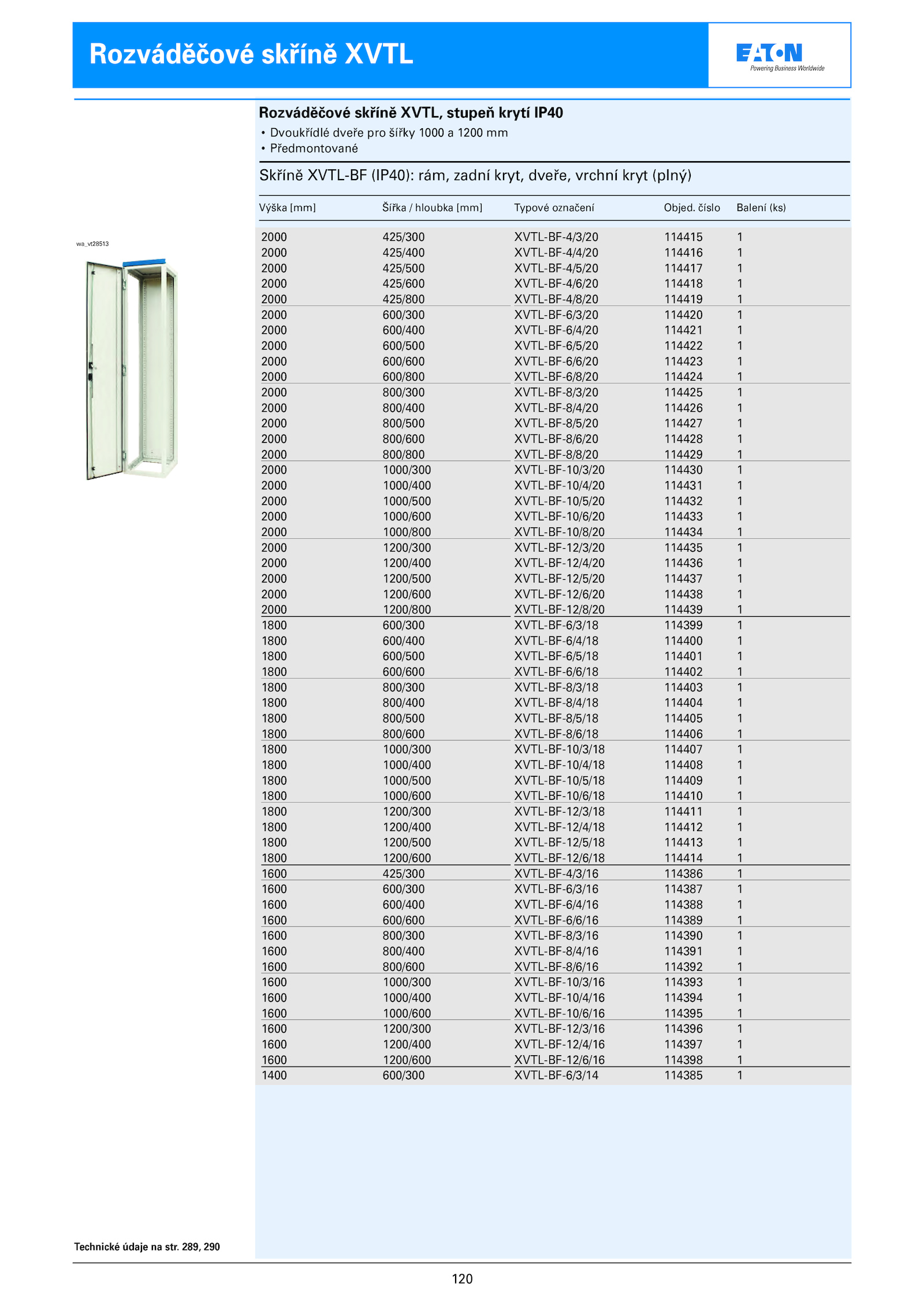Click the page title 'Rozváděčové skříně XVTL'

tap(251, 54)
